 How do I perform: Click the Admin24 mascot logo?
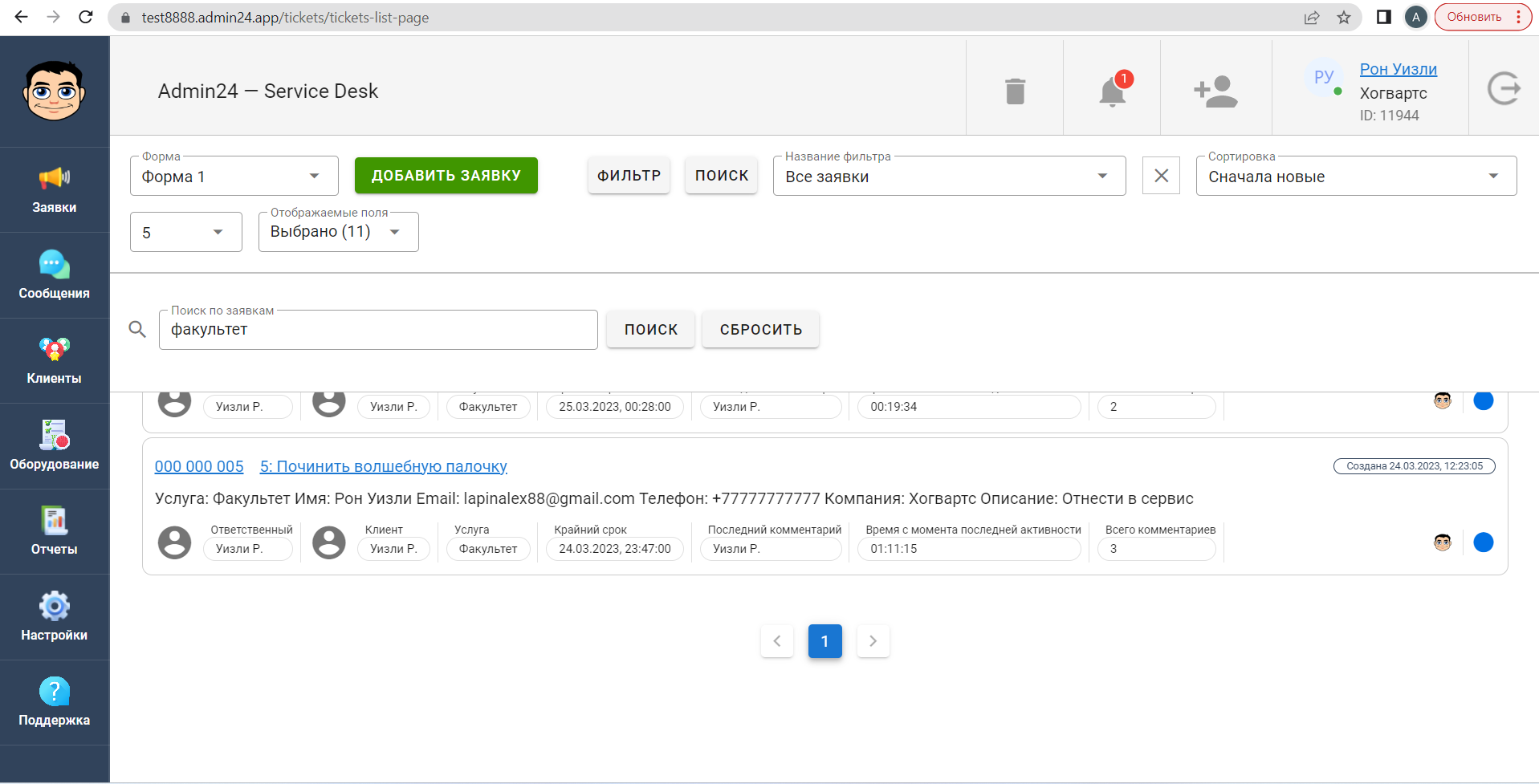point(54,90)
